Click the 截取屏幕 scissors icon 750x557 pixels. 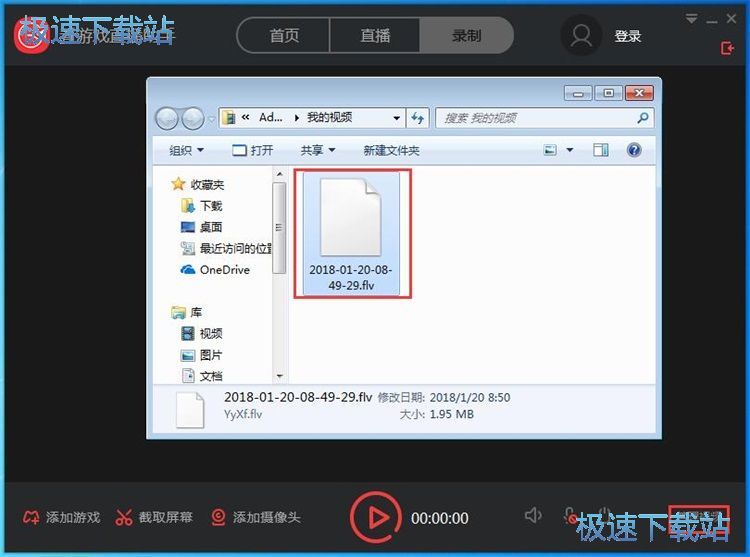point(124,518)
